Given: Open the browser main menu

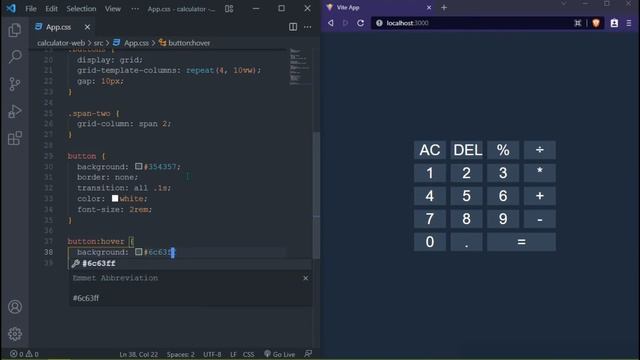Looking at the screenshot, I should [629, 23].
